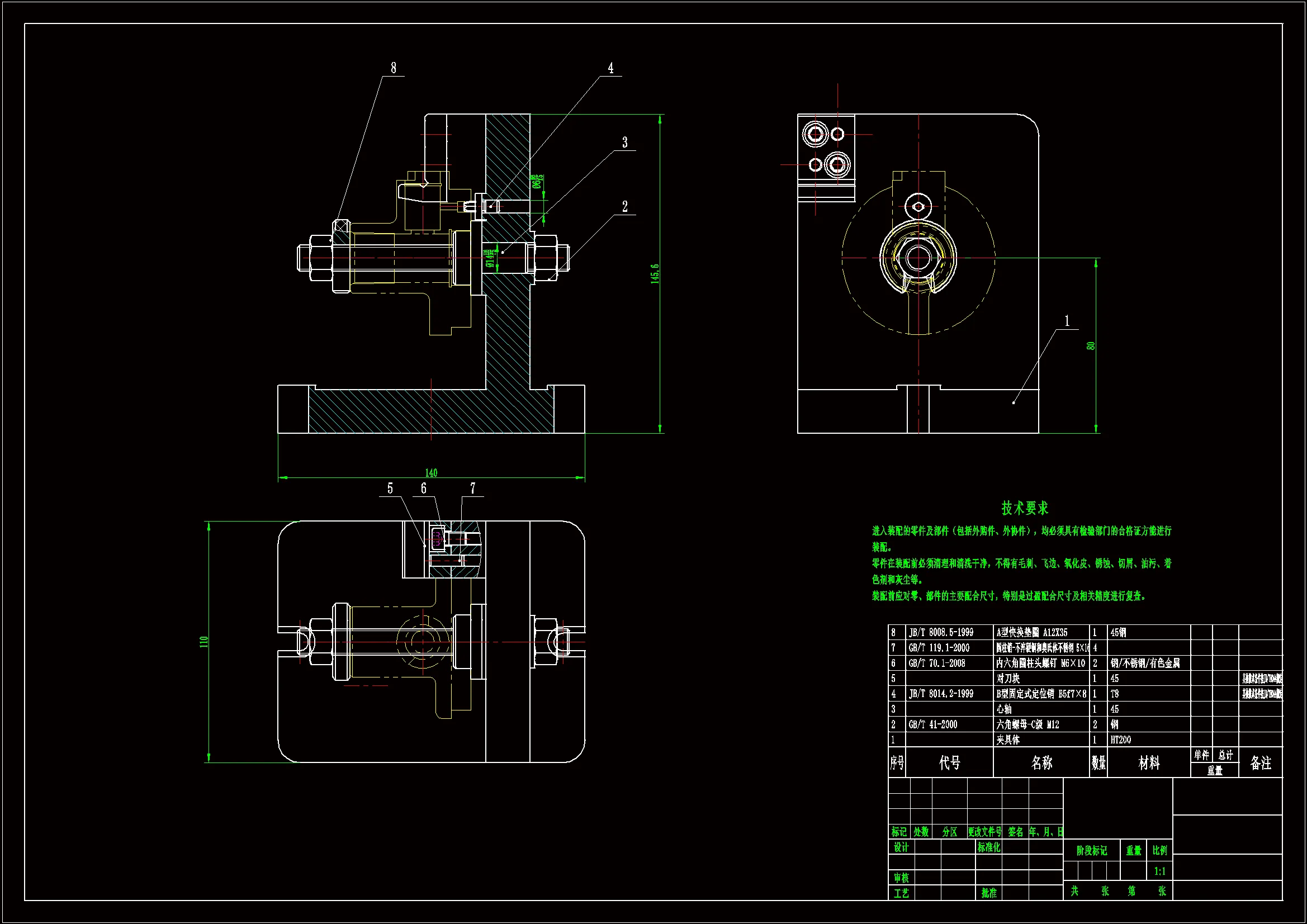
Task: Click the 80 dimension in side view
Action: pyautogui.click(x=1091, y=345)
